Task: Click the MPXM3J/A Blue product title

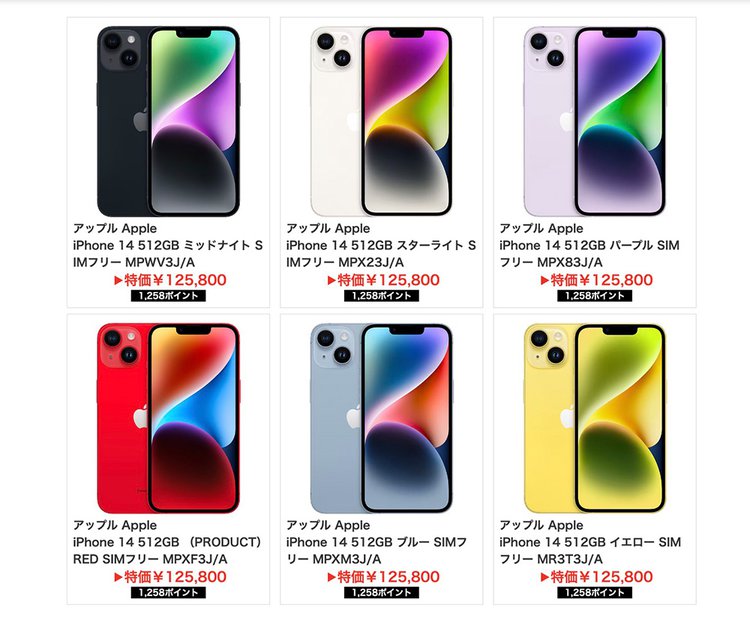Action: pyautogui.click(x=376, y=551)
